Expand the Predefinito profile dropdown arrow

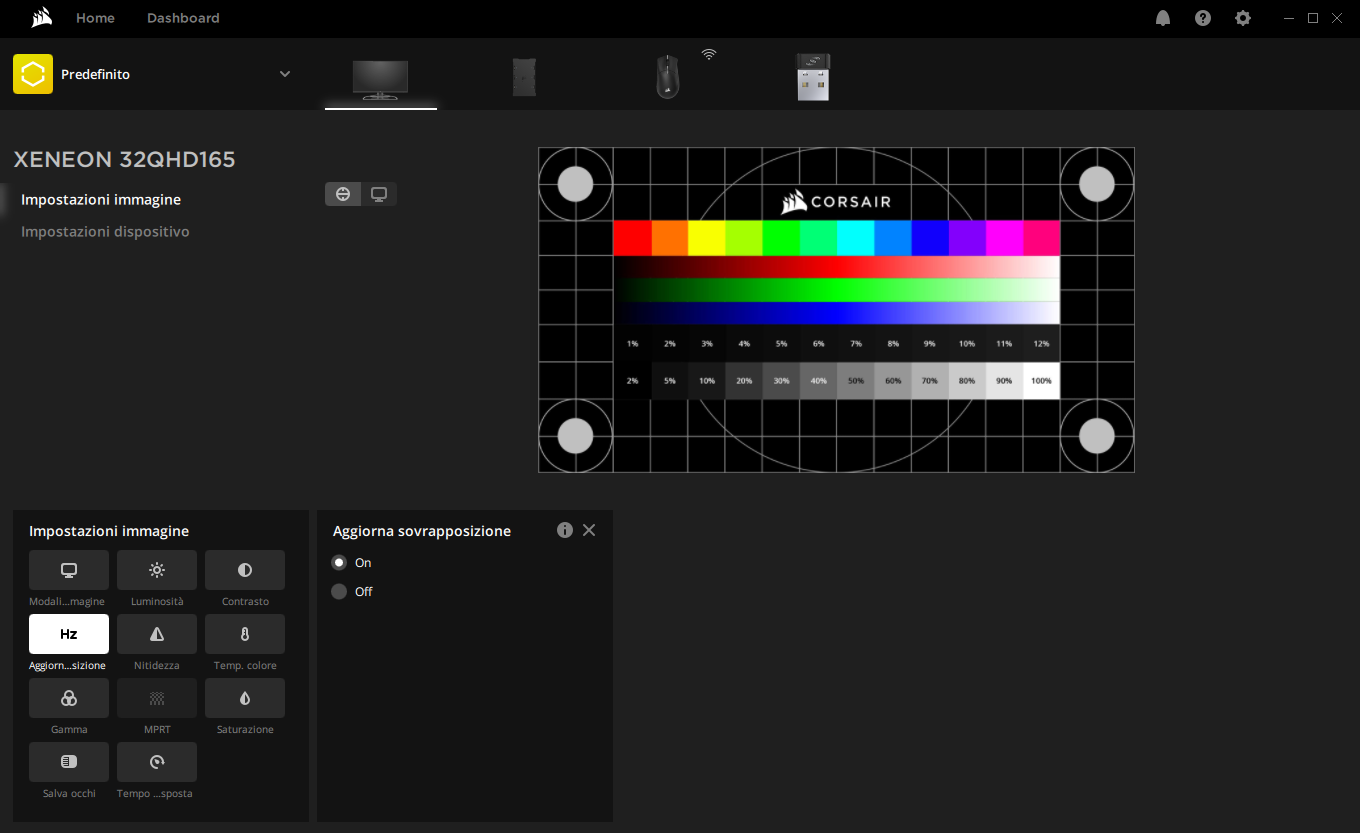(x=285, y=74)
